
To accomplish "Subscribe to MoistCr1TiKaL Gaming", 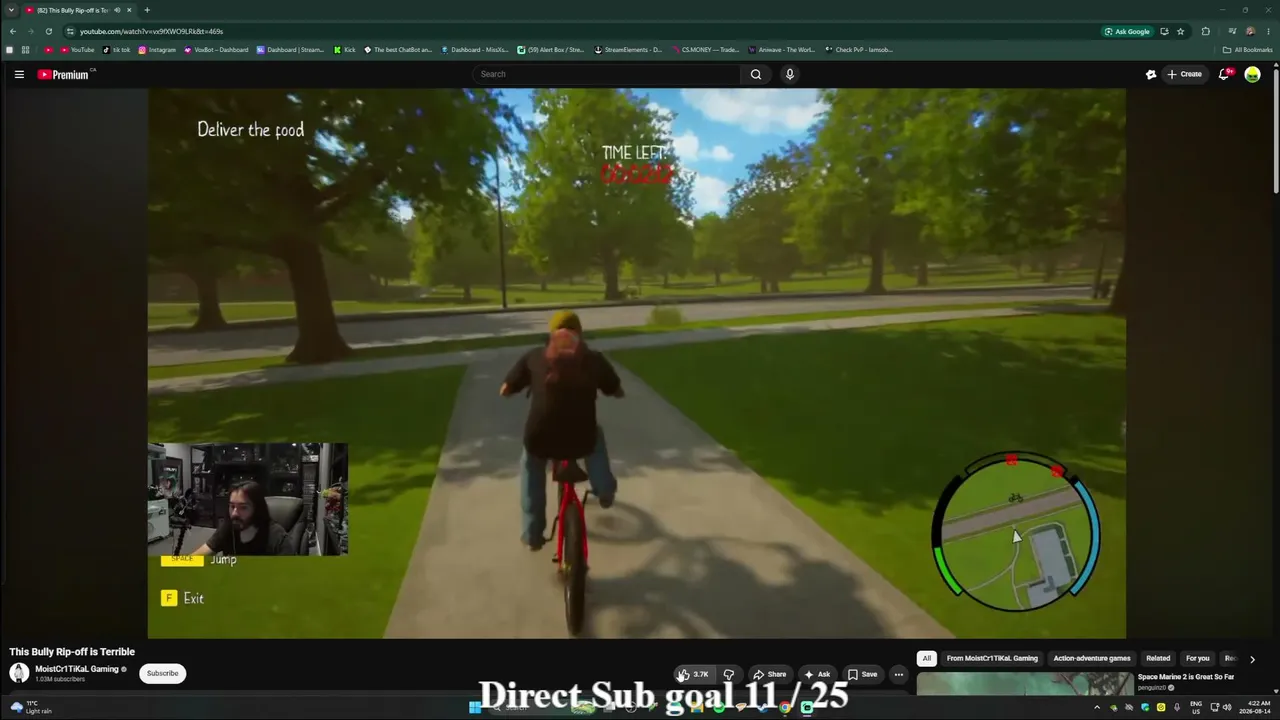I will click(162, 674).
